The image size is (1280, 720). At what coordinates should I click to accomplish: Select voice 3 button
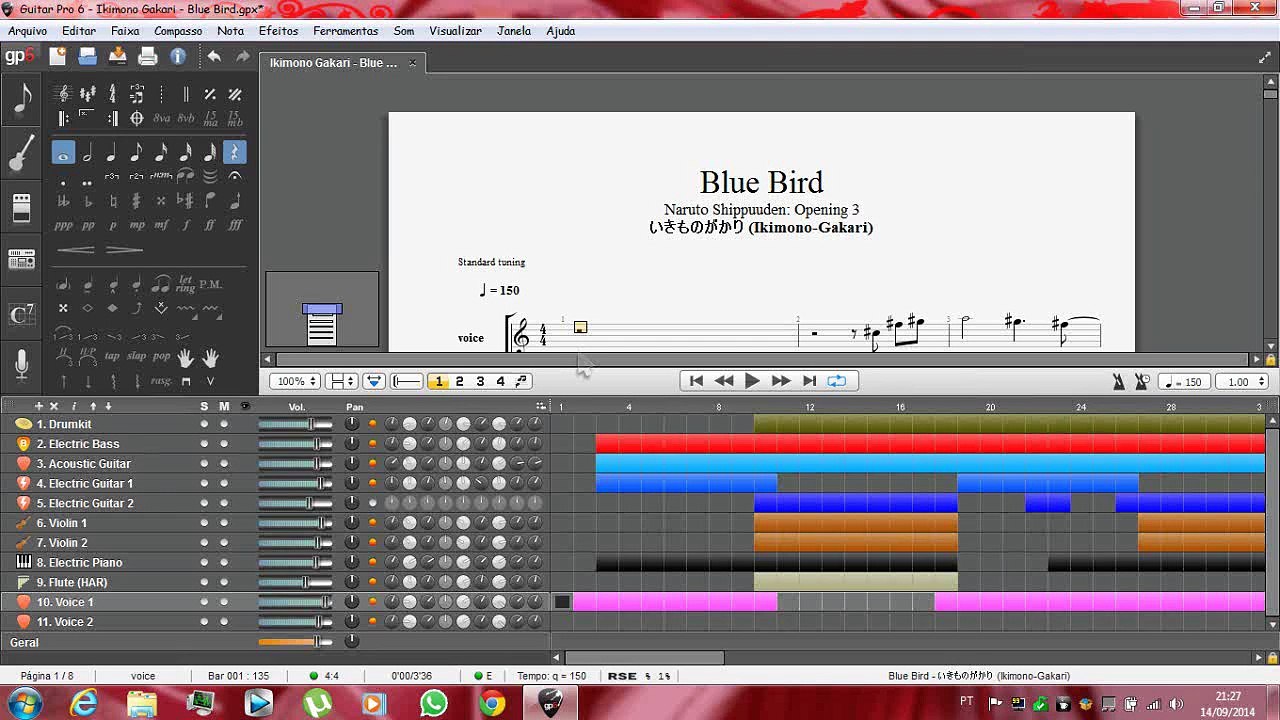click(x=480, y=381)
